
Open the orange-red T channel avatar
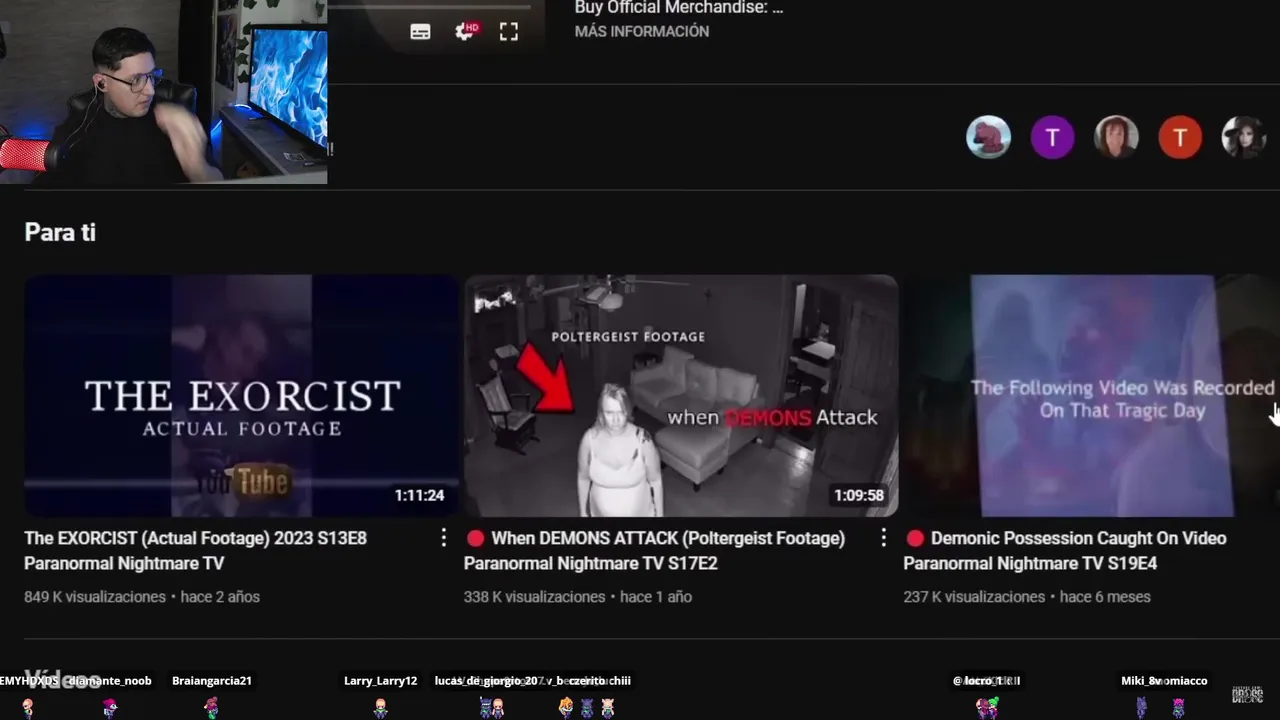click(1180, 137)
